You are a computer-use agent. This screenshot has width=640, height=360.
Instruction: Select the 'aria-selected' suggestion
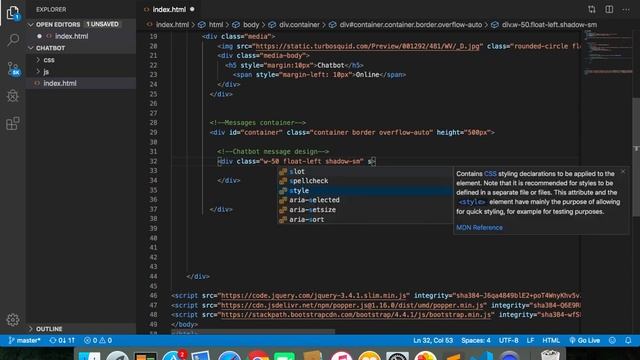point(365,200)
